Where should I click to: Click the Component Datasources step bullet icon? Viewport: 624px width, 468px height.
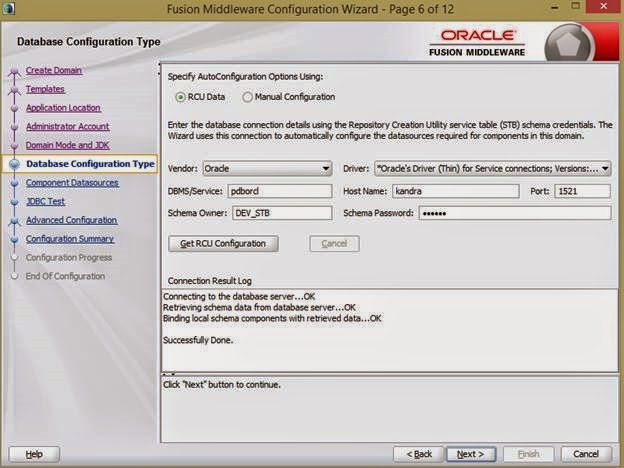(15, 183)
